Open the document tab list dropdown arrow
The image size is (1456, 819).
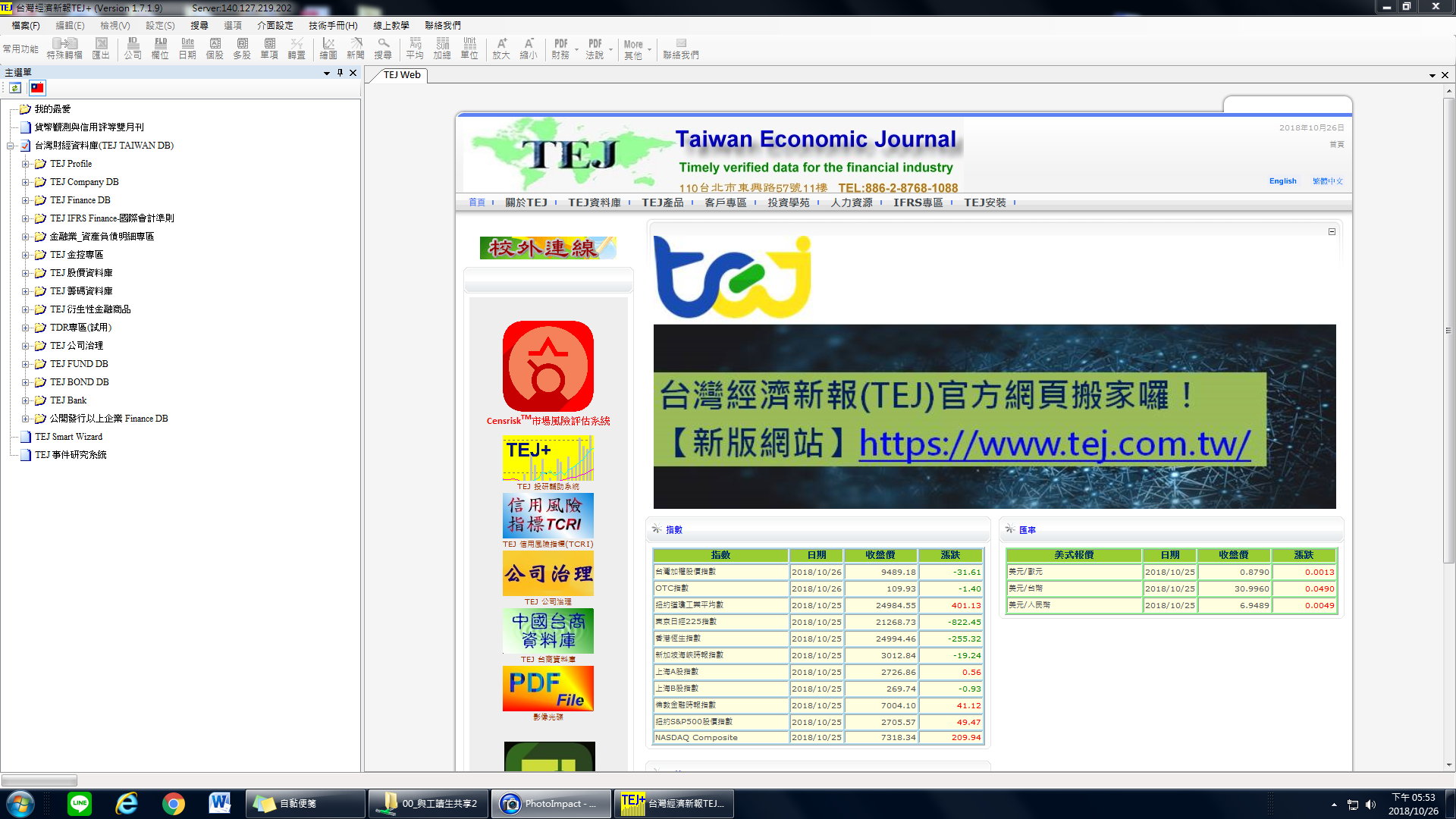1432,75
